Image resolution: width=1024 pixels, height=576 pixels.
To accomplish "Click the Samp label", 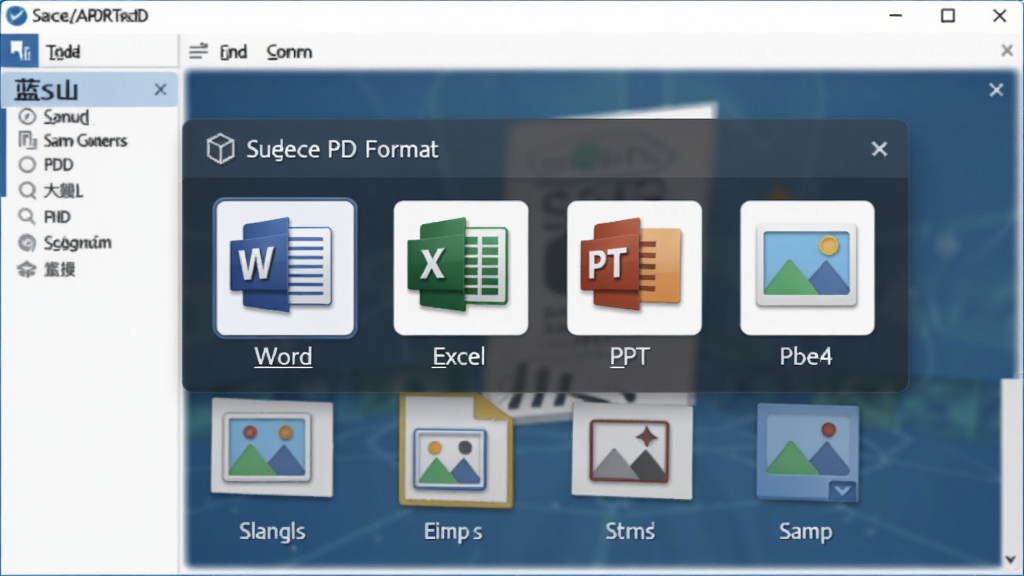I will coord(805,531).
